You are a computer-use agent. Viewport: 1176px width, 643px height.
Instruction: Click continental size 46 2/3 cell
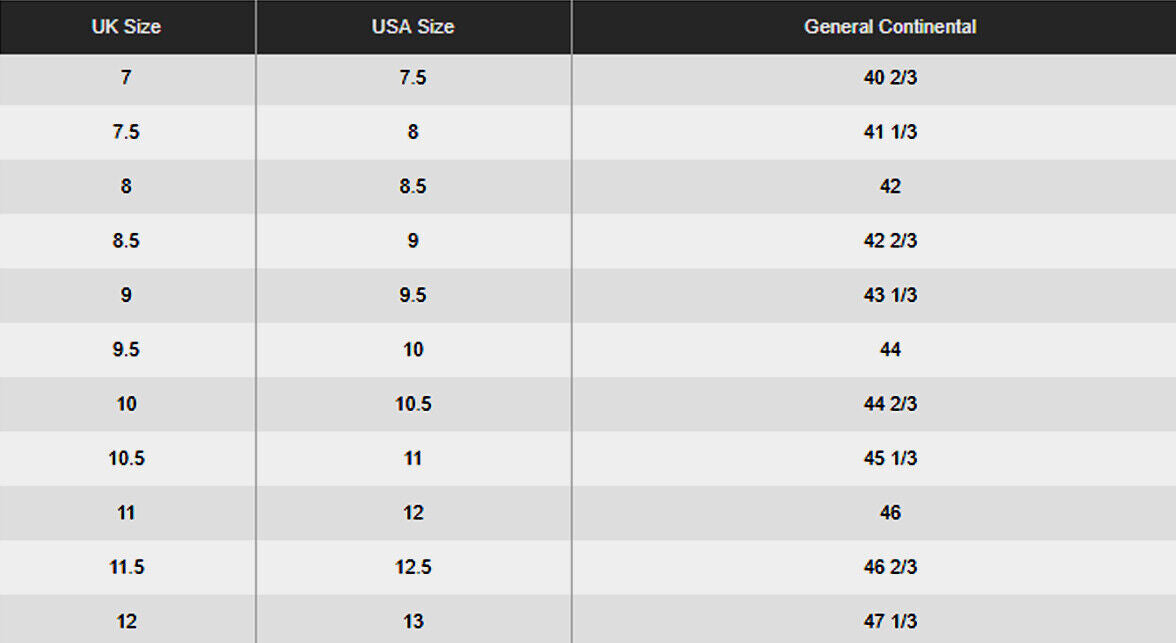890,567
